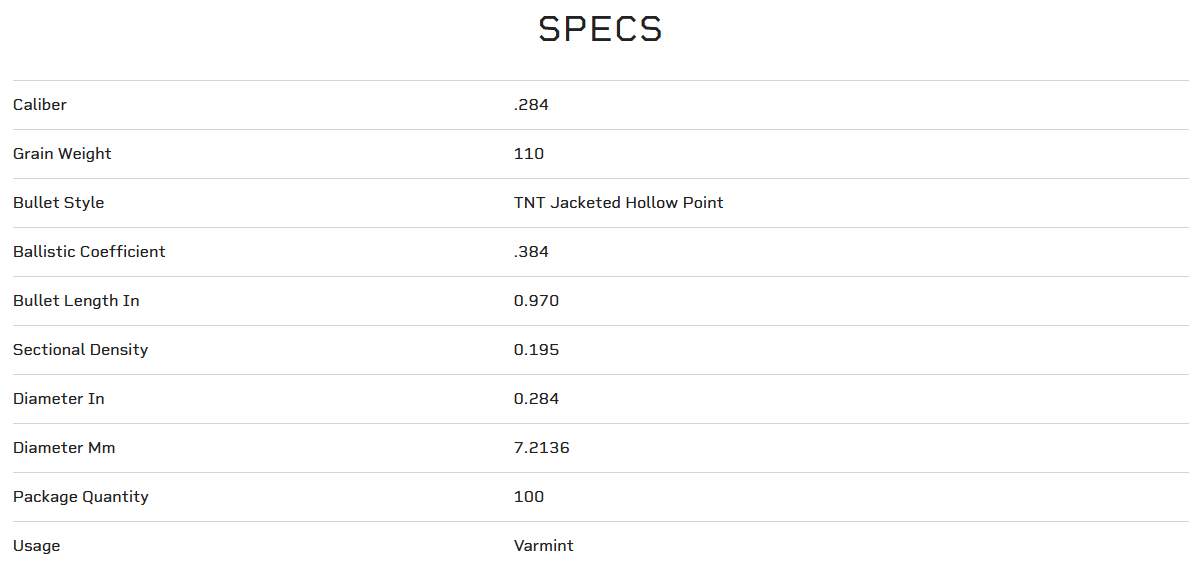Click the Diameter Mm label
This screenshot has width=1195, height=564.
[x=64, y=448]
